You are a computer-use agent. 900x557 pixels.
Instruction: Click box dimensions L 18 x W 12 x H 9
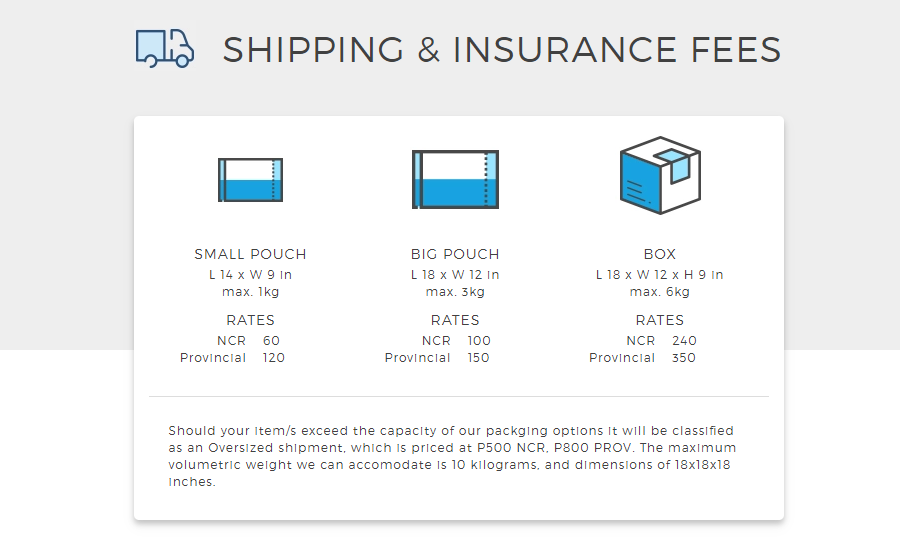pyautogui.click(x=660, y=274)
